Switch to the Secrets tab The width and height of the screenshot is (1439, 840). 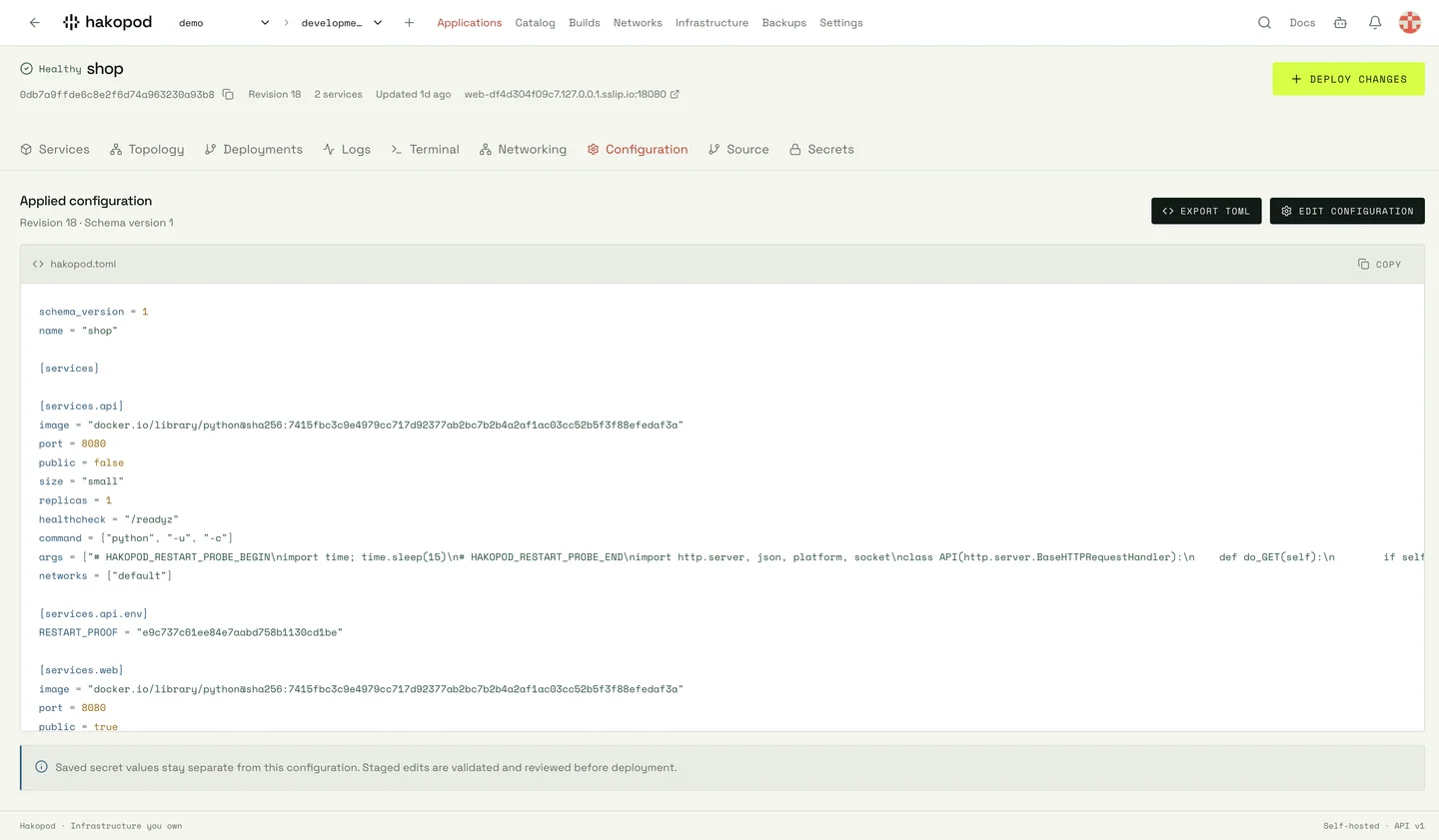coord(821,149)
